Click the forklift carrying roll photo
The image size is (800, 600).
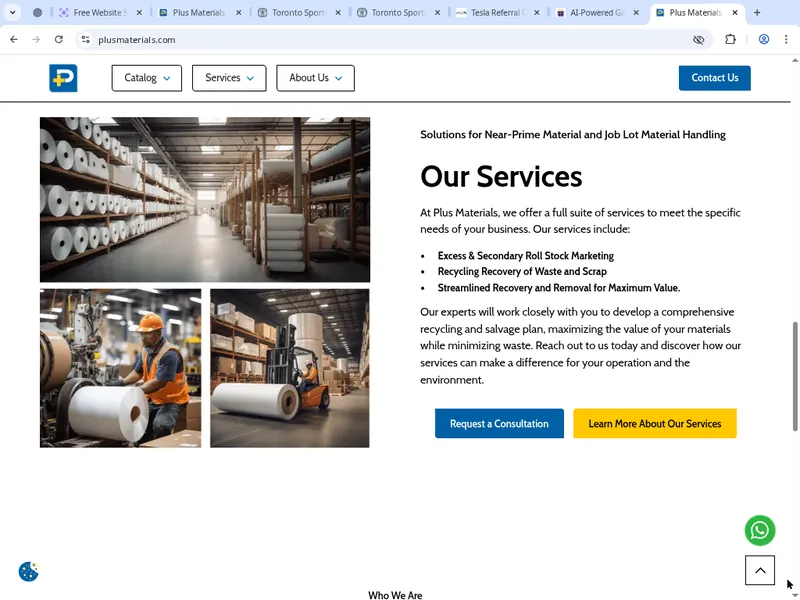tap(290, 368)
